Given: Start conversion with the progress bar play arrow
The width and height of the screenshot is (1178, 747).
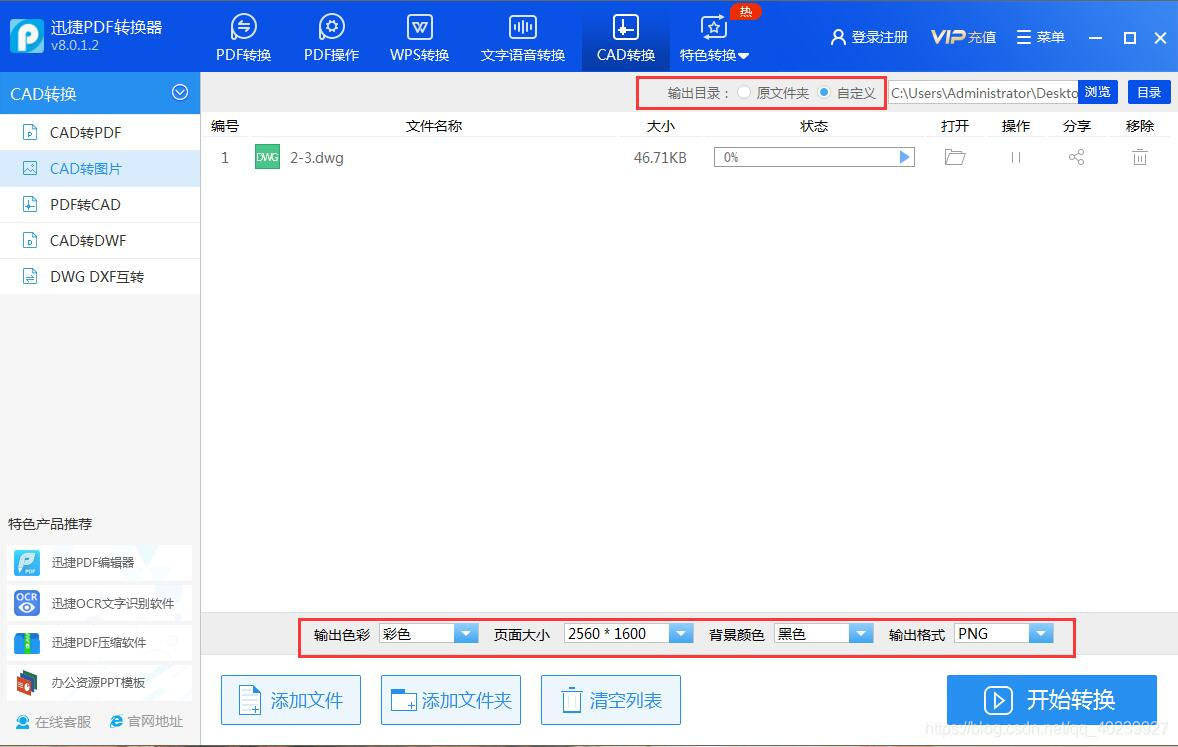Looking at the screenshot, I should pos(905,157).
